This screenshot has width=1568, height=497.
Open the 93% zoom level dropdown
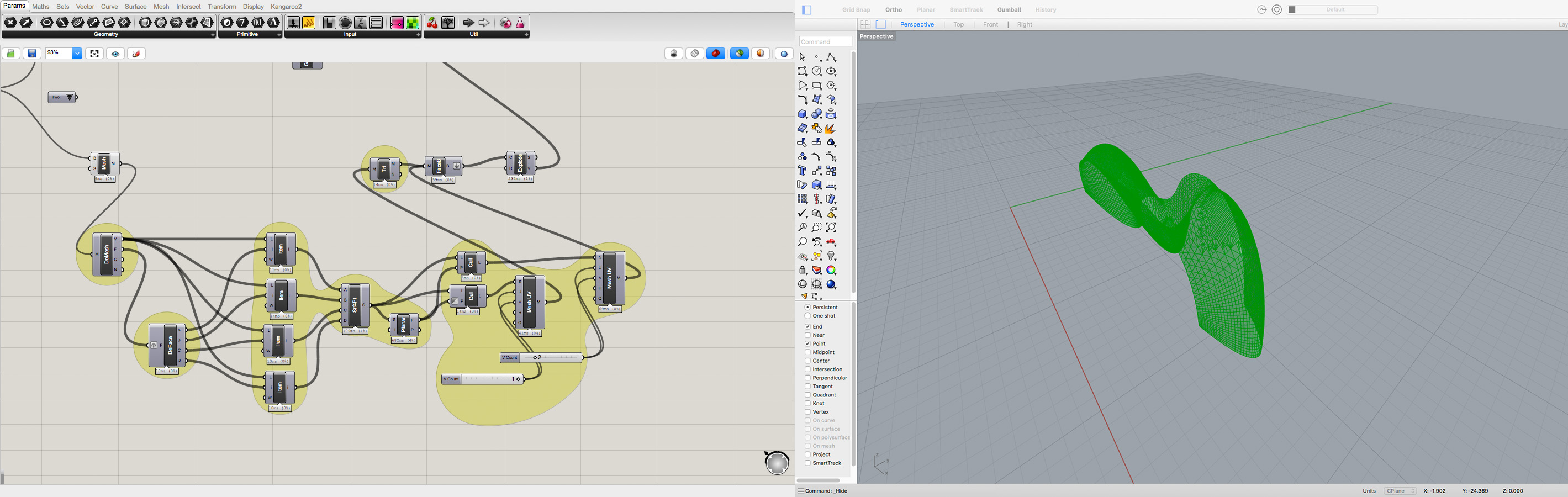click(77, 54)
